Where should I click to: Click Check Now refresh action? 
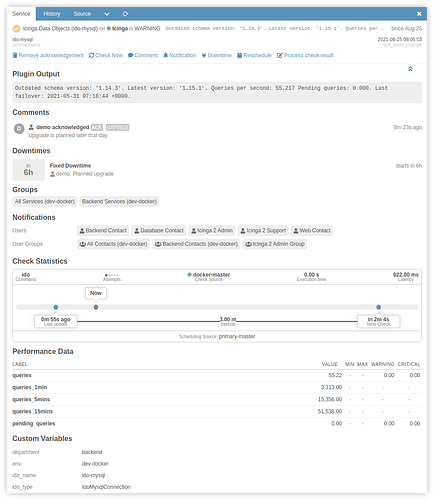click(x=106, y=55)
